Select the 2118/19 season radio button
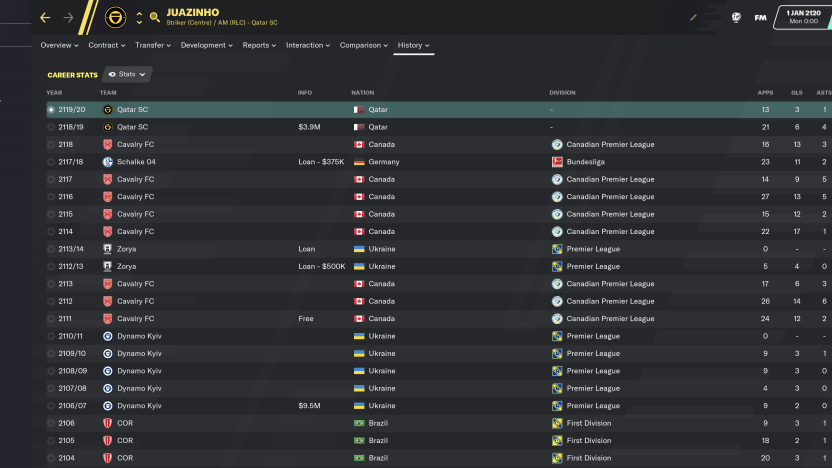The image size is (832, 468). [x=51, y=127]
